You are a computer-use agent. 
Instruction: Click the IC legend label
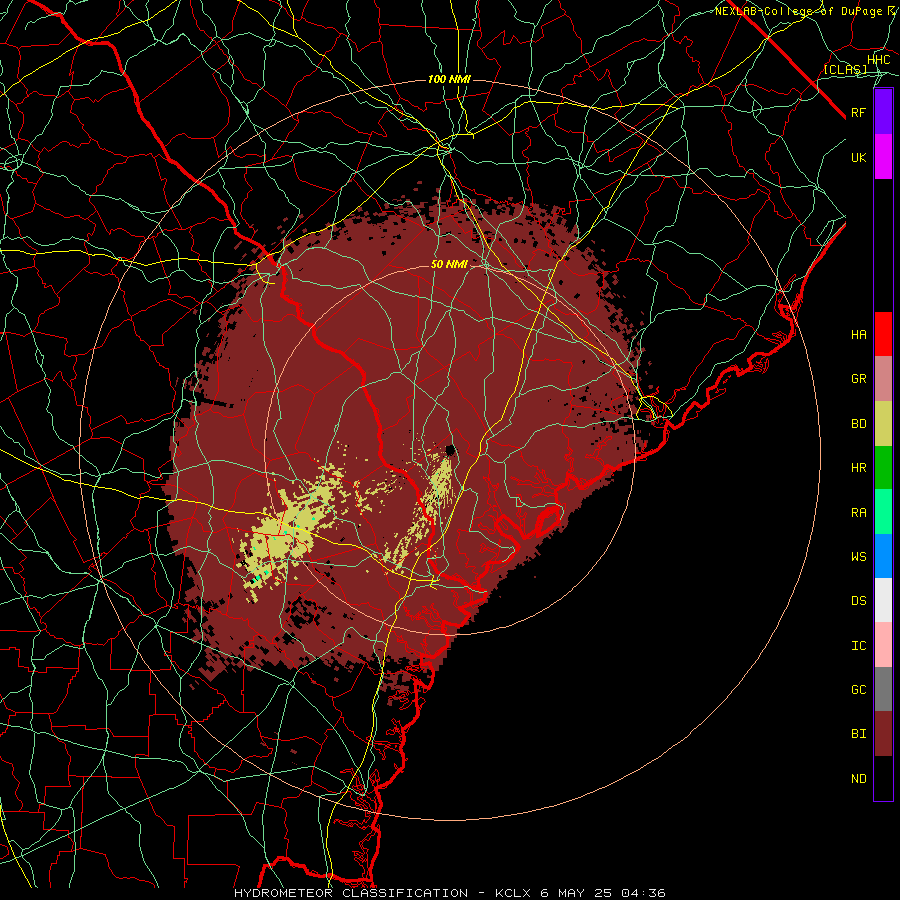[x=859, y=645]
